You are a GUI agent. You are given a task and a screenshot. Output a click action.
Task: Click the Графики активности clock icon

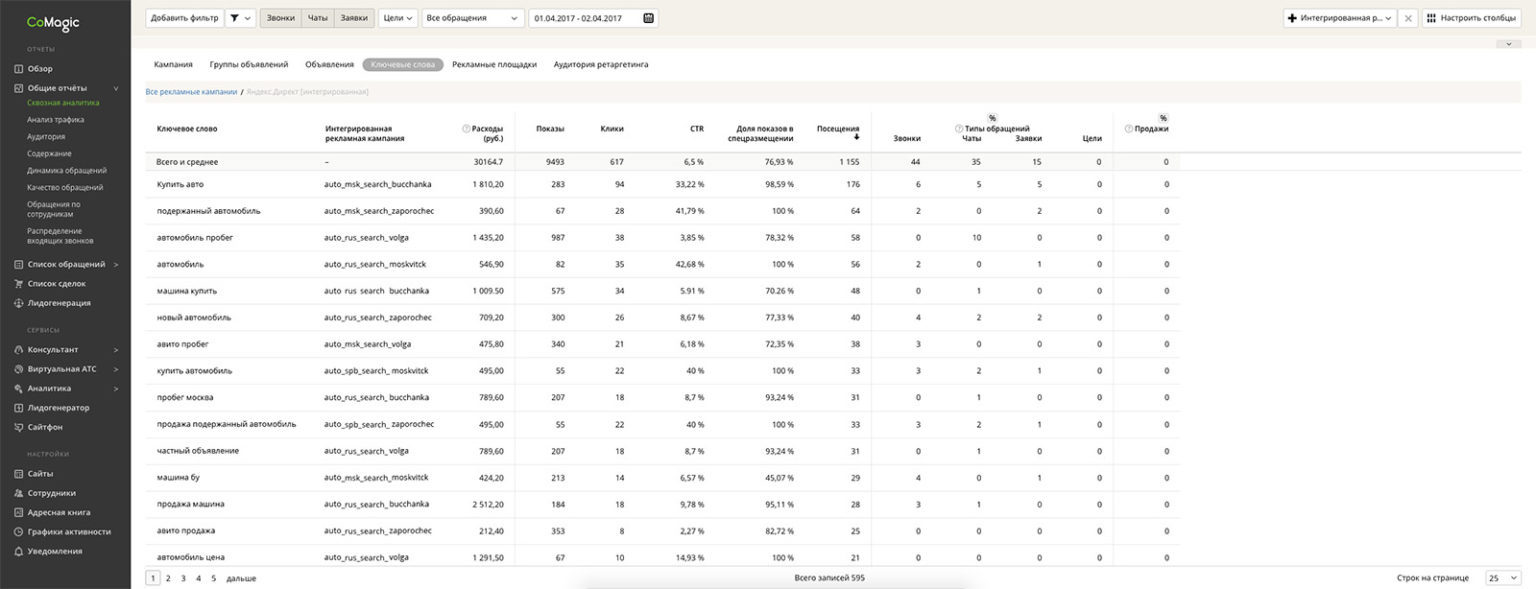(19, 532)
